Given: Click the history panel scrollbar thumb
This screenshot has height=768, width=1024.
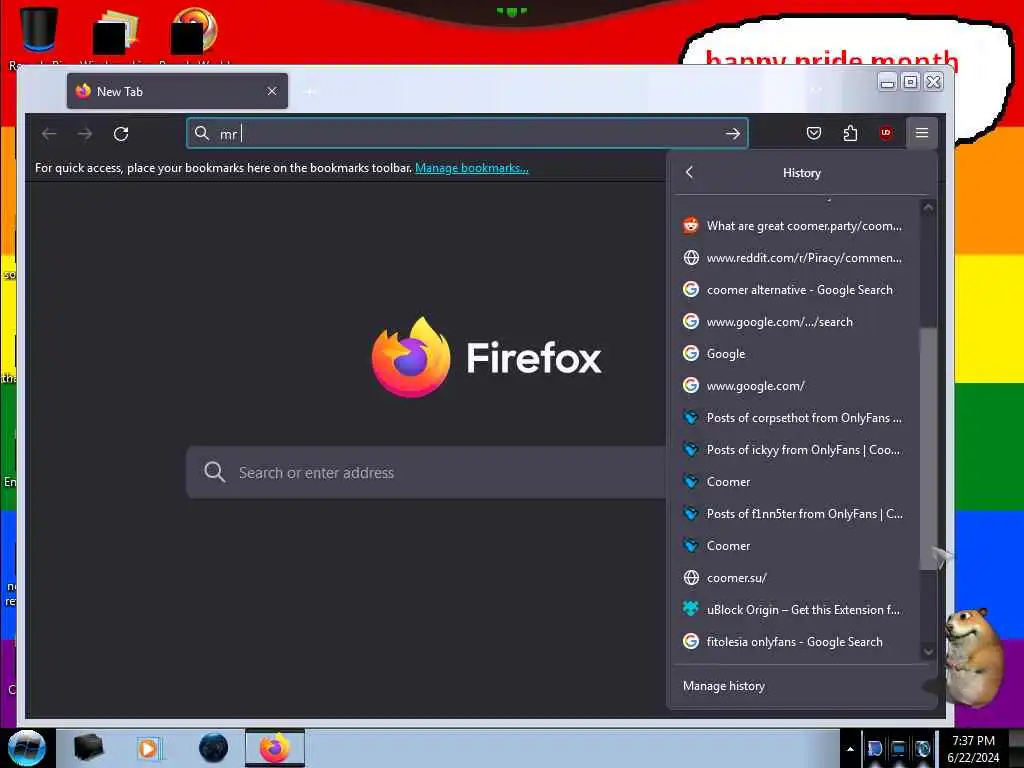Looking at the screenshot, I should [x=927, y=449].
